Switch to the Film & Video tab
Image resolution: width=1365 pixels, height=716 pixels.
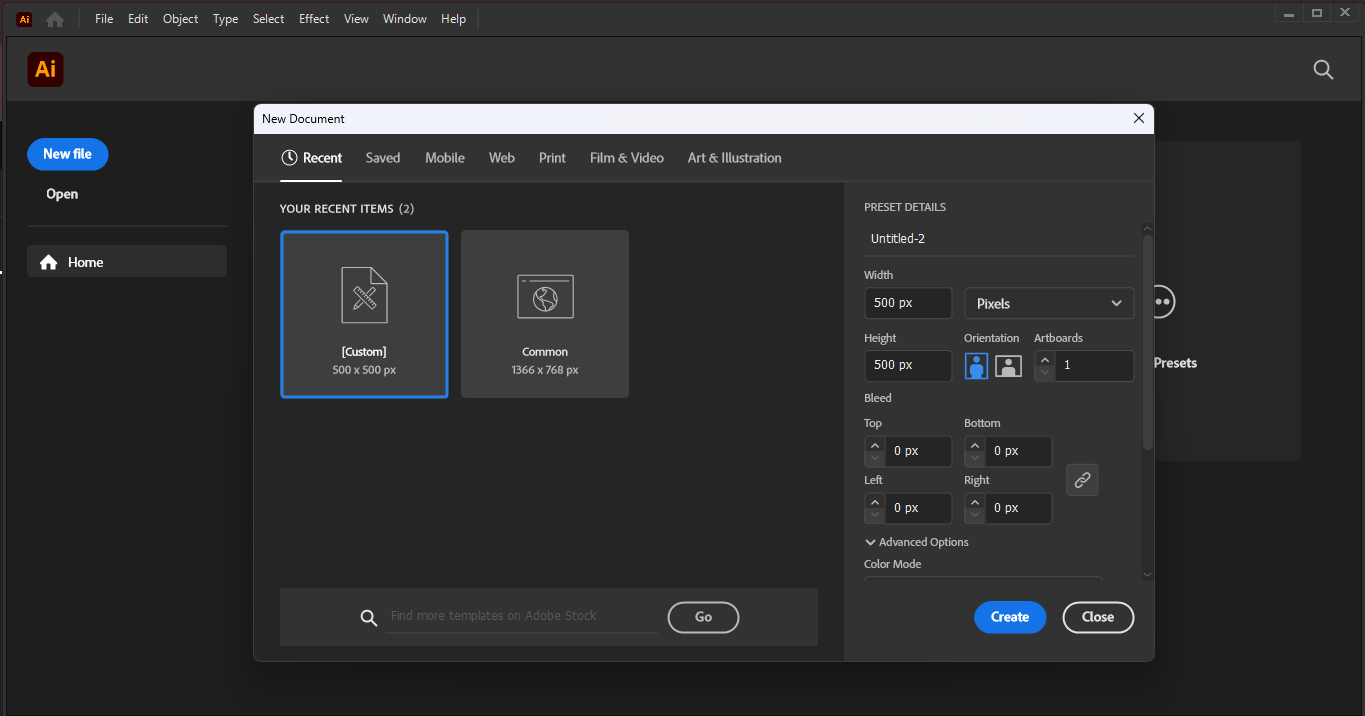(x=626, y=158)
